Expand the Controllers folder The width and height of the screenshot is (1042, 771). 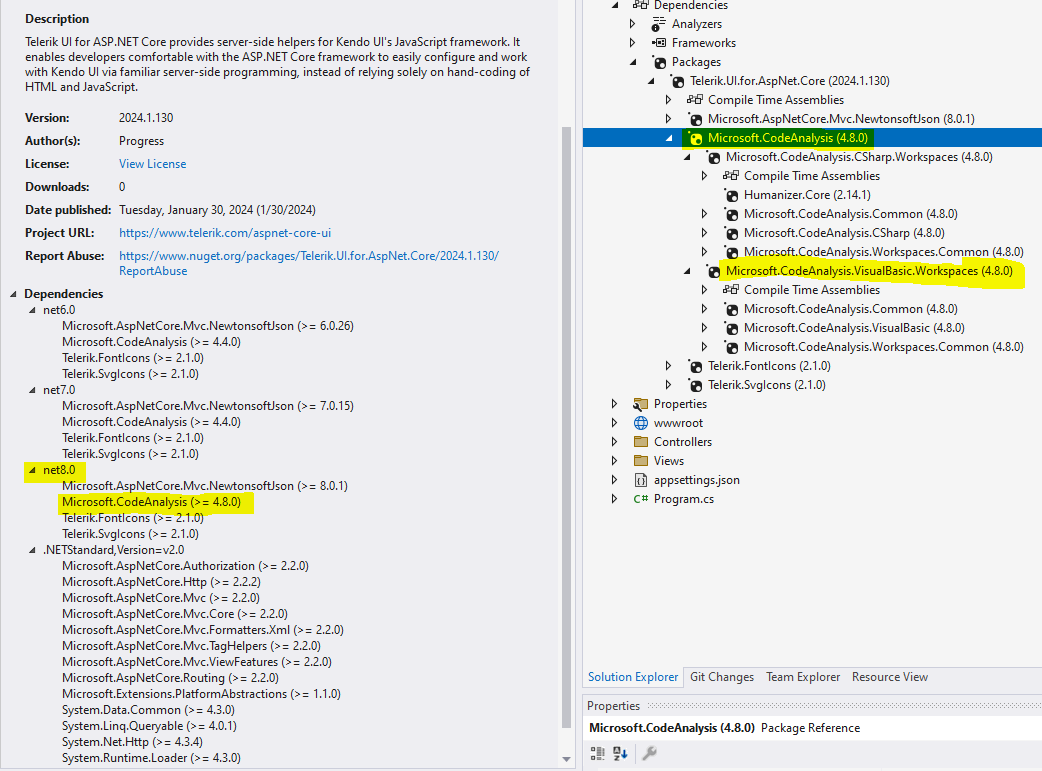(614, 441)
